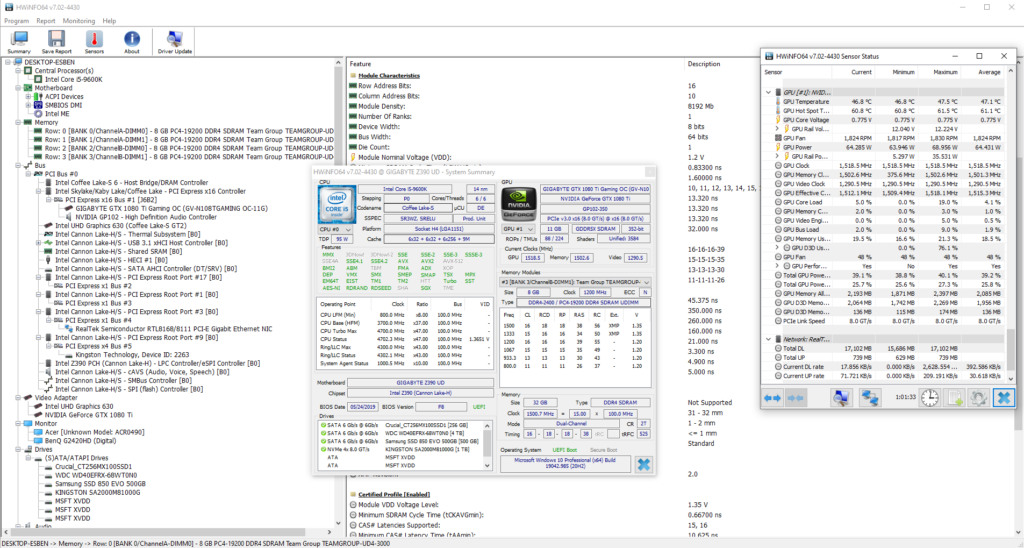The height and width of the screenshot is (548, 1024).
Task: Click the Crucial SATA drive status icon
Action: tap(323, 425)
